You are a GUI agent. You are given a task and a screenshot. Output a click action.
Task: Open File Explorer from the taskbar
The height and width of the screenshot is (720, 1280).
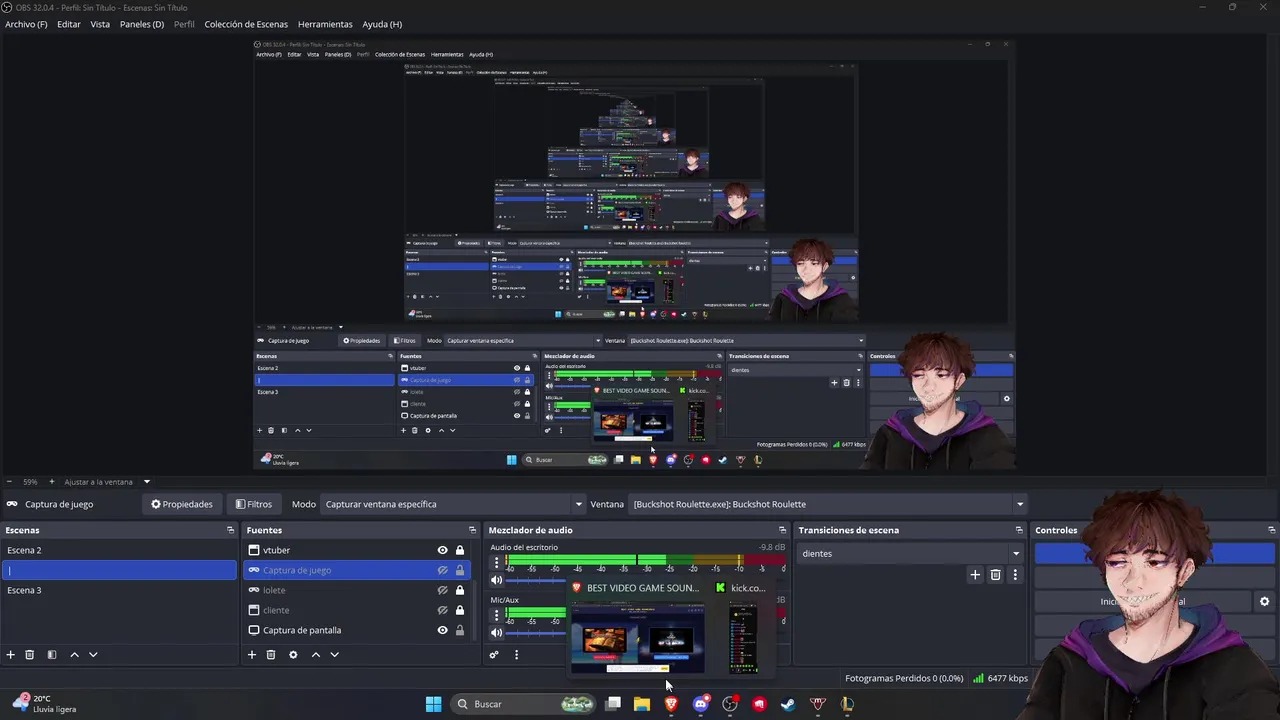coord(642,704)
